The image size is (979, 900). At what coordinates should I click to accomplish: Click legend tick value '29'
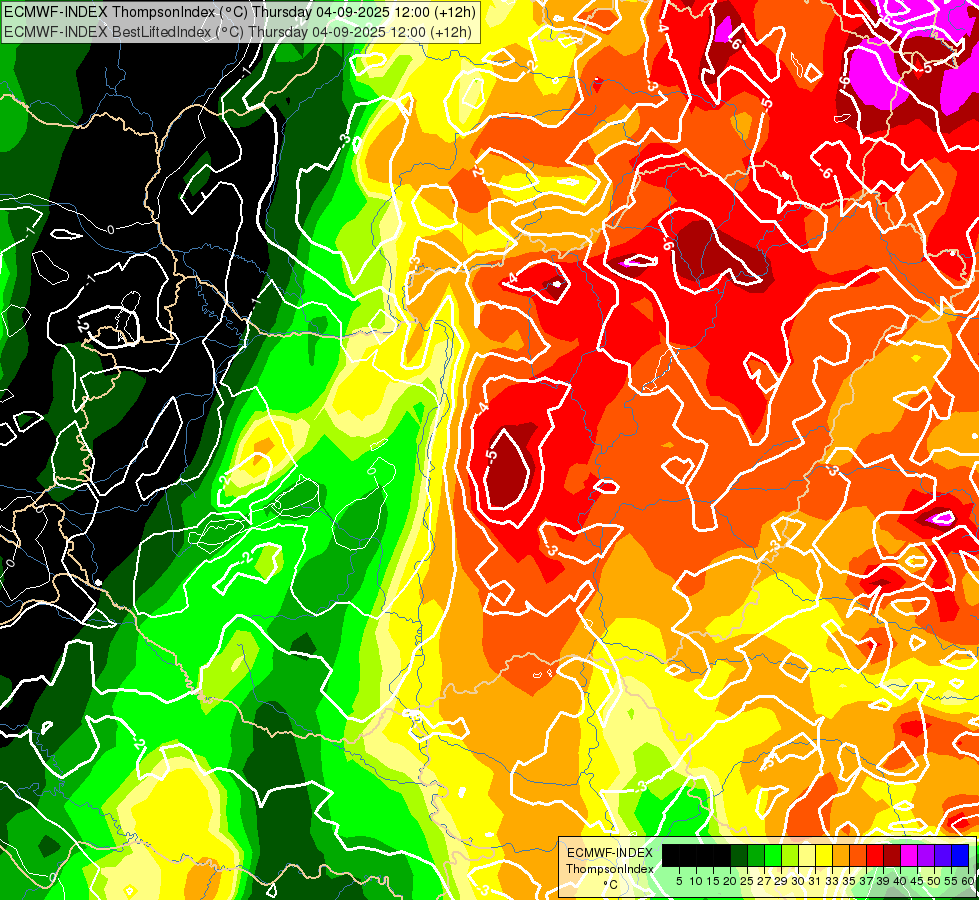pyautogui.click(x=782, y=881)
